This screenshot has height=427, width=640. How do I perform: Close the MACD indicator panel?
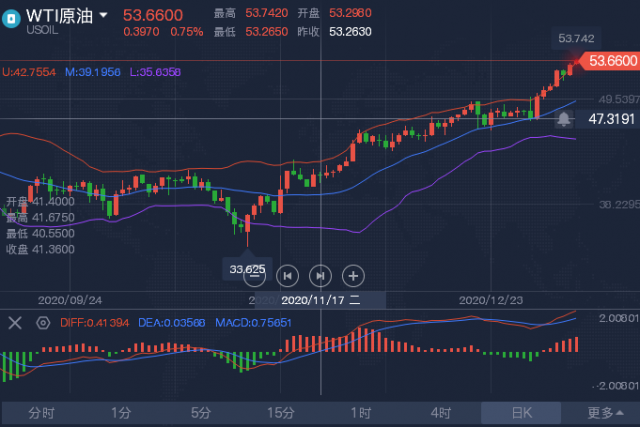(x=15, y=323)
